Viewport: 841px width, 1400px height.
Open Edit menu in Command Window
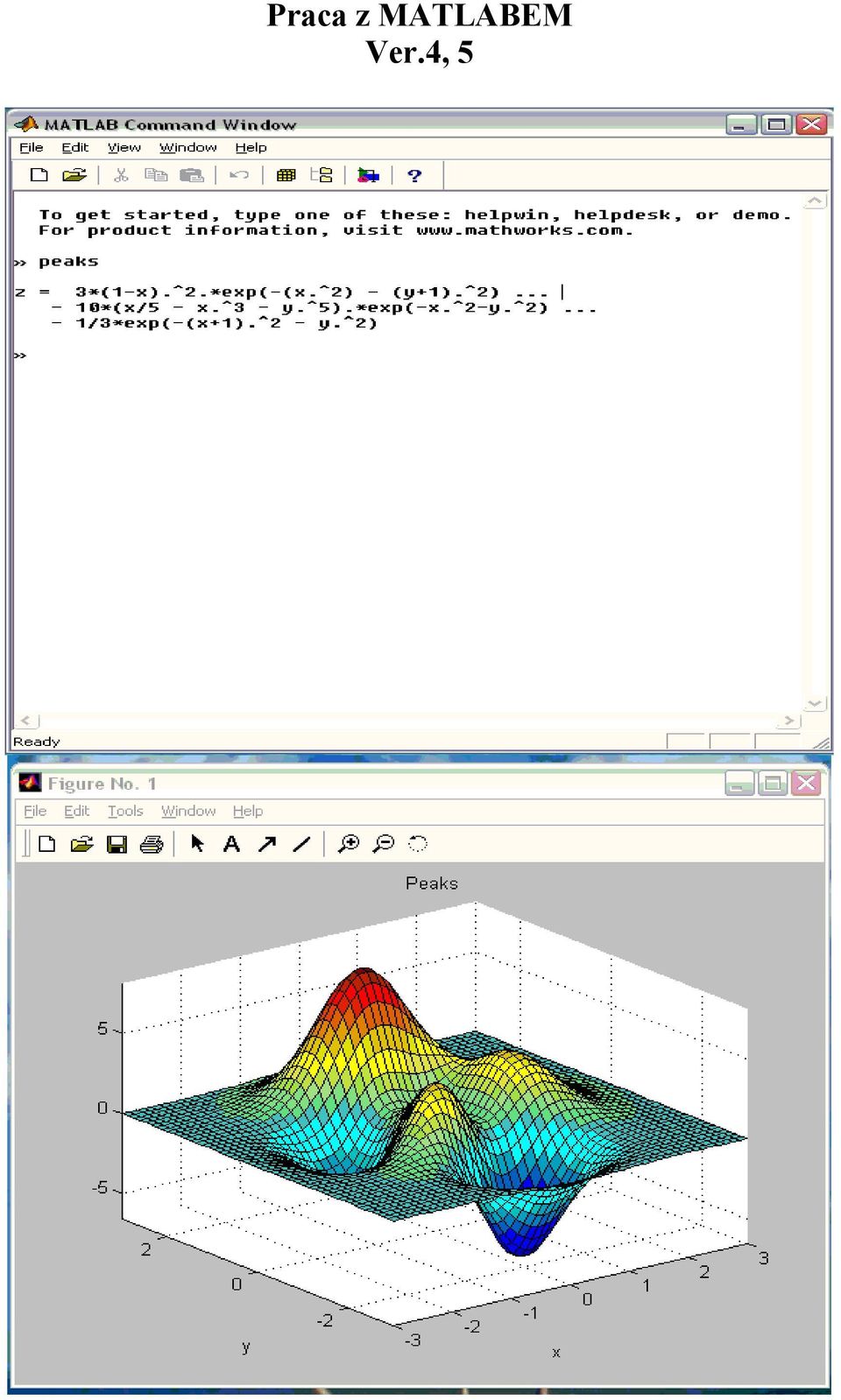74,147
